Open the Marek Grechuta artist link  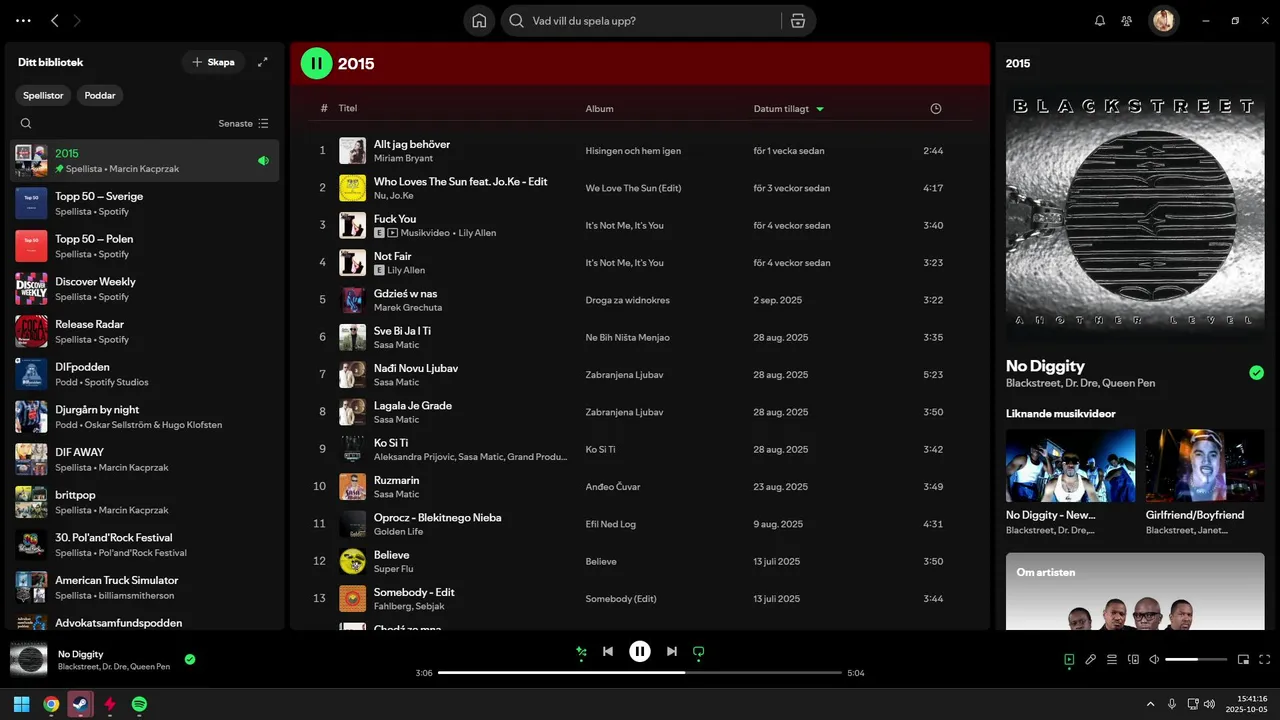[408, 308]
